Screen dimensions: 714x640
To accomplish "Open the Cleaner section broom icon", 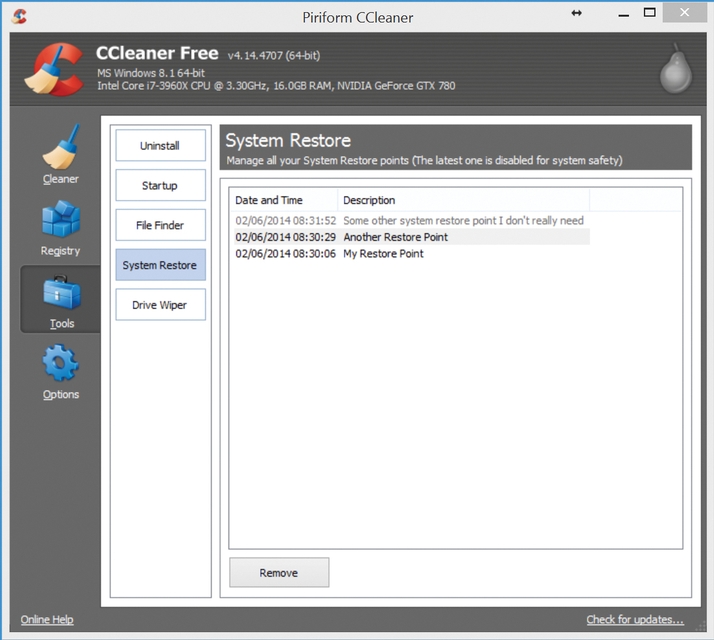I will point(61,147).
